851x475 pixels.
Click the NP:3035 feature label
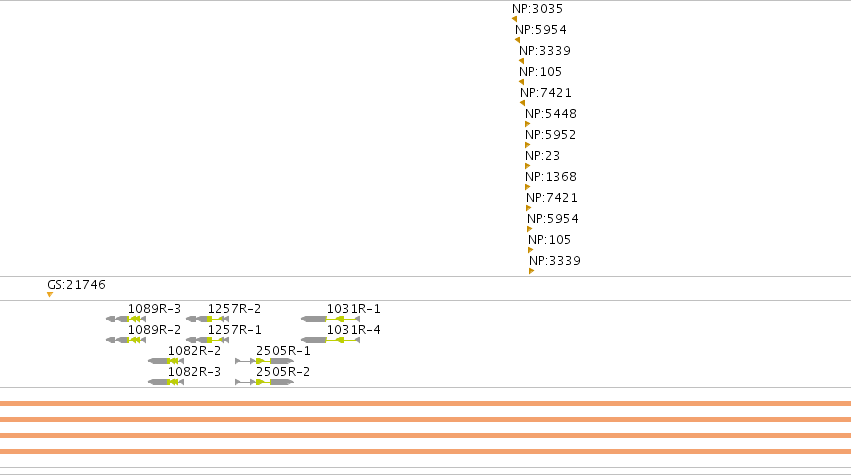click(537, 9)
